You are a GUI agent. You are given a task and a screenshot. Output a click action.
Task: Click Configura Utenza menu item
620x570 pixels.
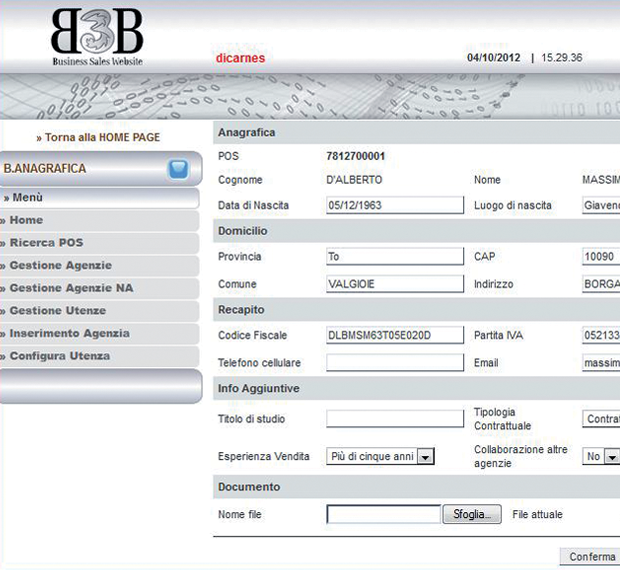tap(59, 356)
